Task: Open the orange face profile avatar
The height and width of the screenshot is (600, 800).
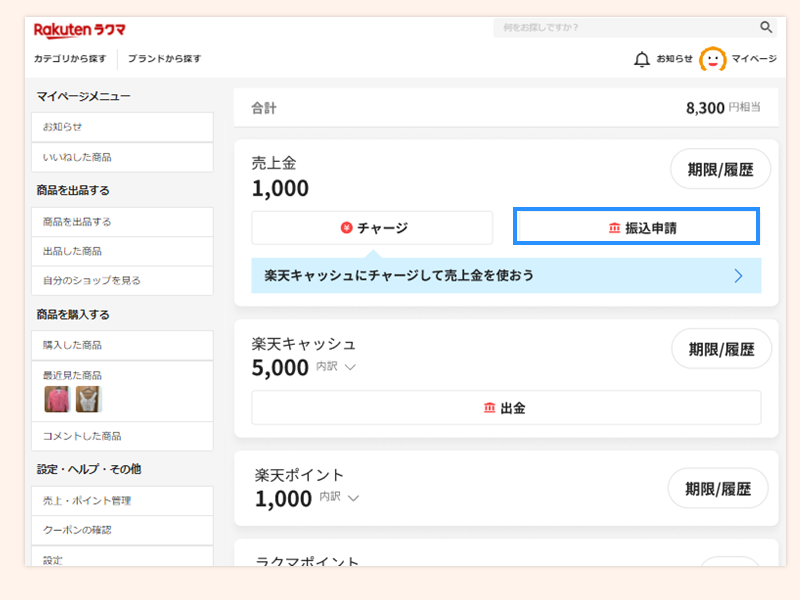Action: (713, 59)
